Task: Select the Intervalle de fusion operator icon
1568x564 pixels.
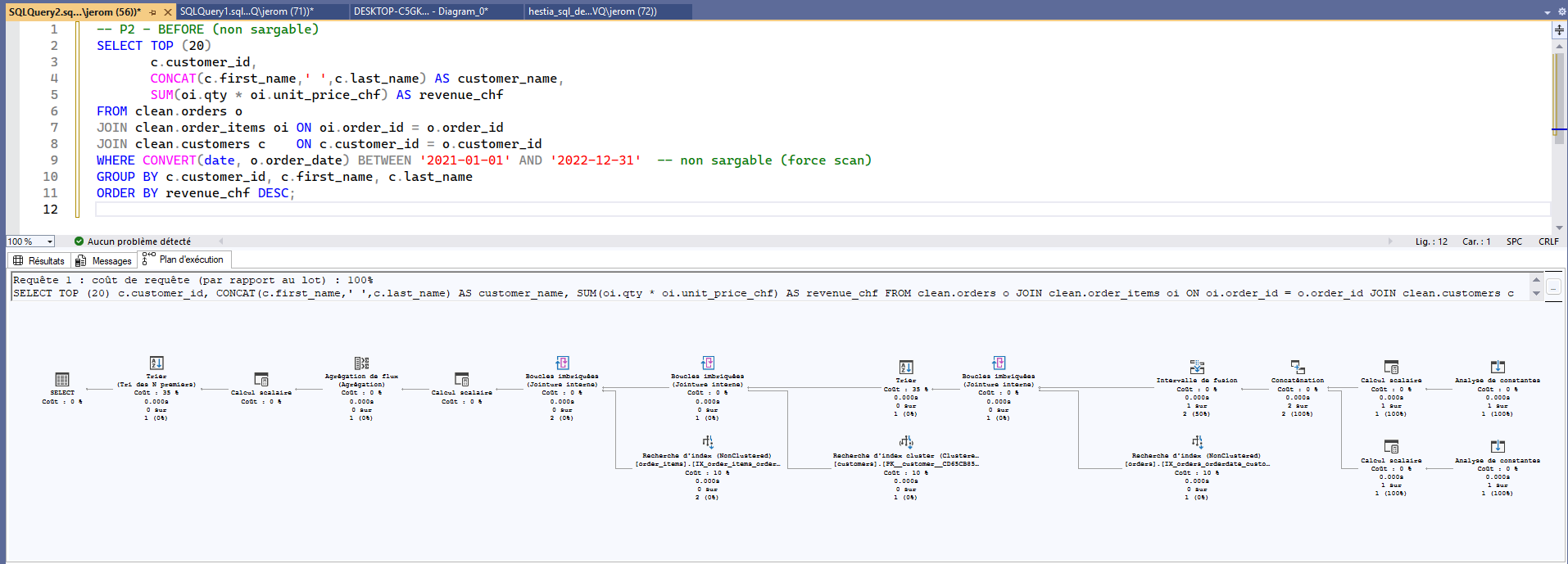Action: pos(1197,368)
